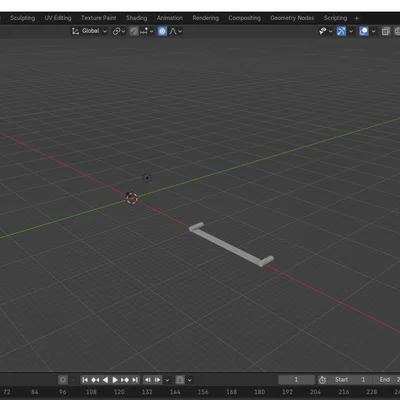The width and height of the screenshot is (400, 400).
Task: Expand the gizmo options arrow
Action: 351,31
